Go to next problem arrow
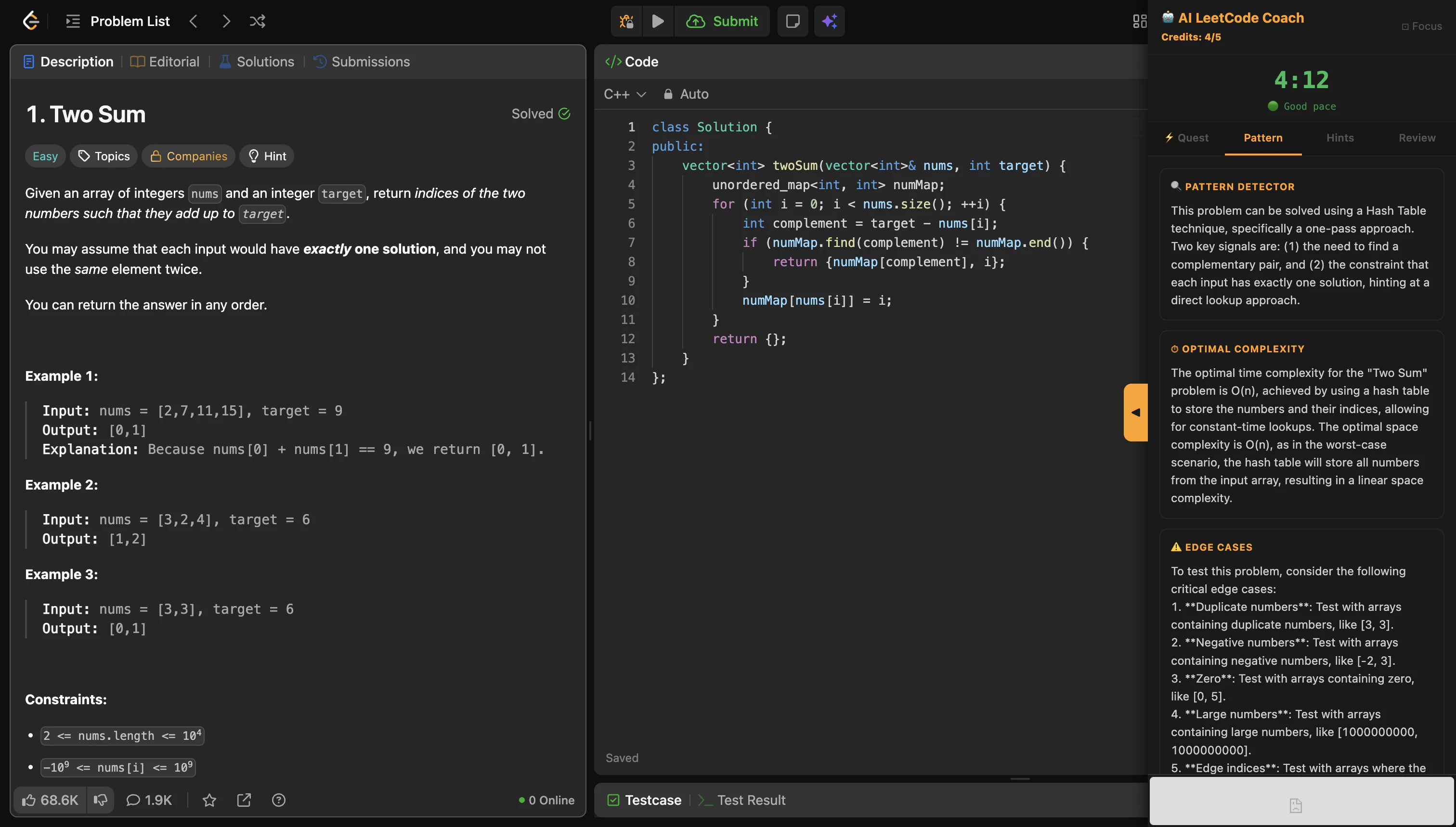 pyautogui.click(x=226, y=21)
